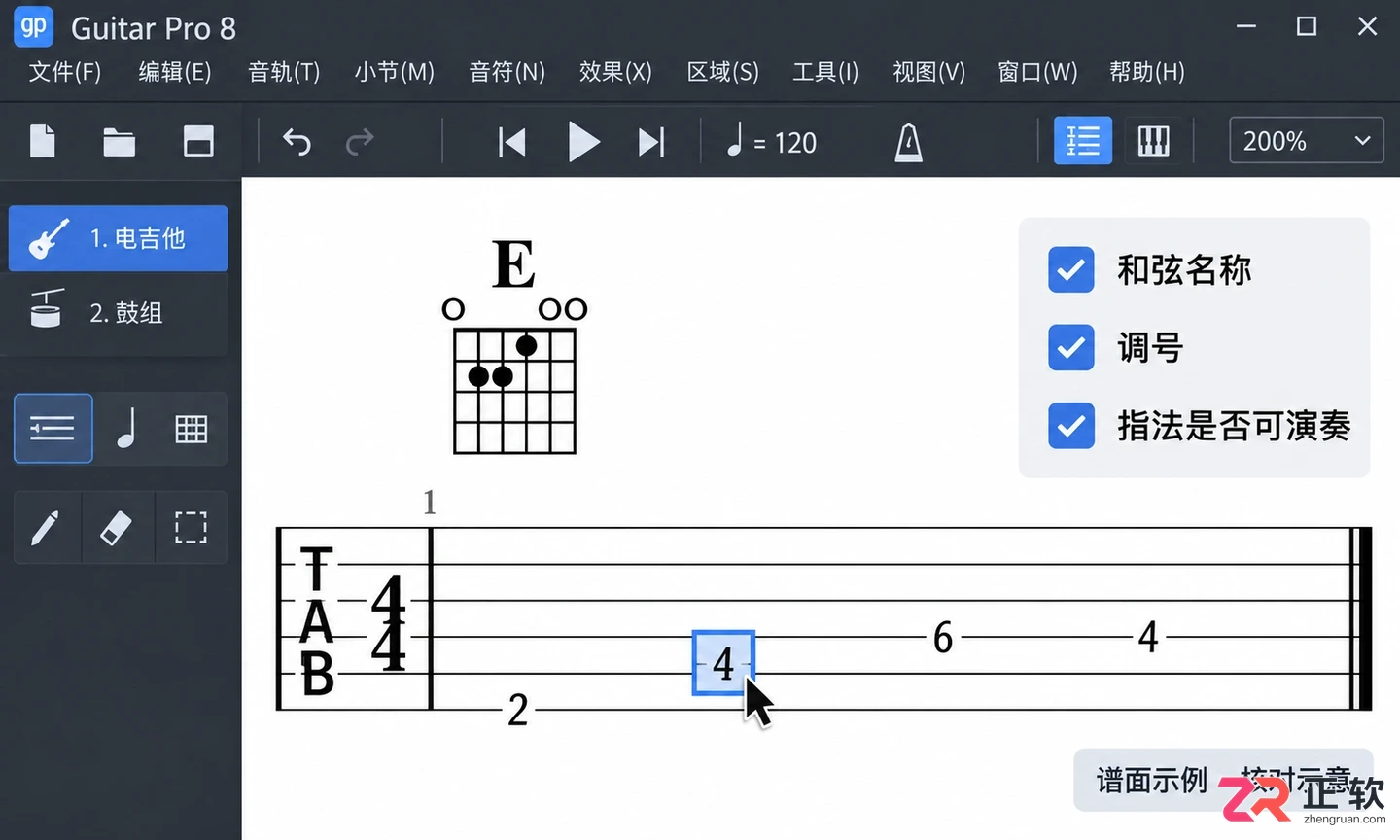Image resolution: width=1400 pixels, height=840 pixels.
Task: Show the piano keyboard view
Action: (x=1154, y=142)
